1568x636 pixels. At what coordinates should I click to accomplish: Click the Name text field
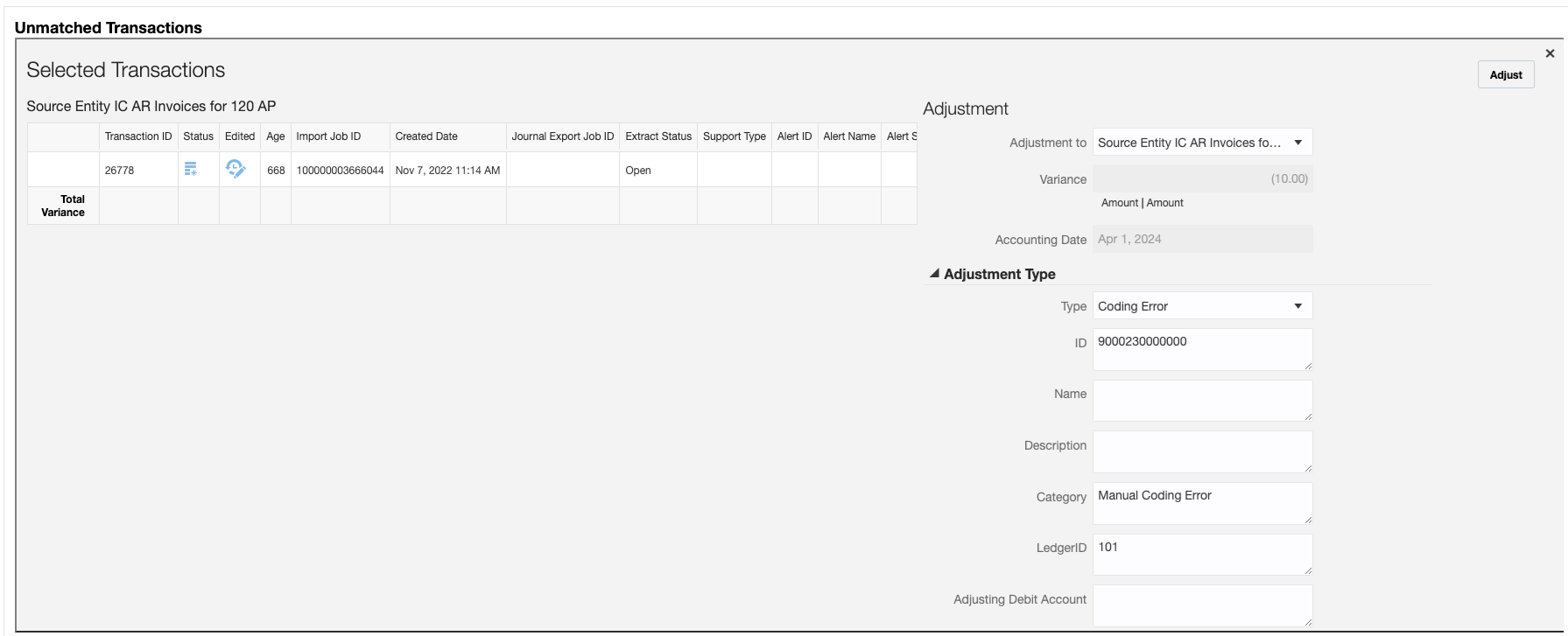1202,401
